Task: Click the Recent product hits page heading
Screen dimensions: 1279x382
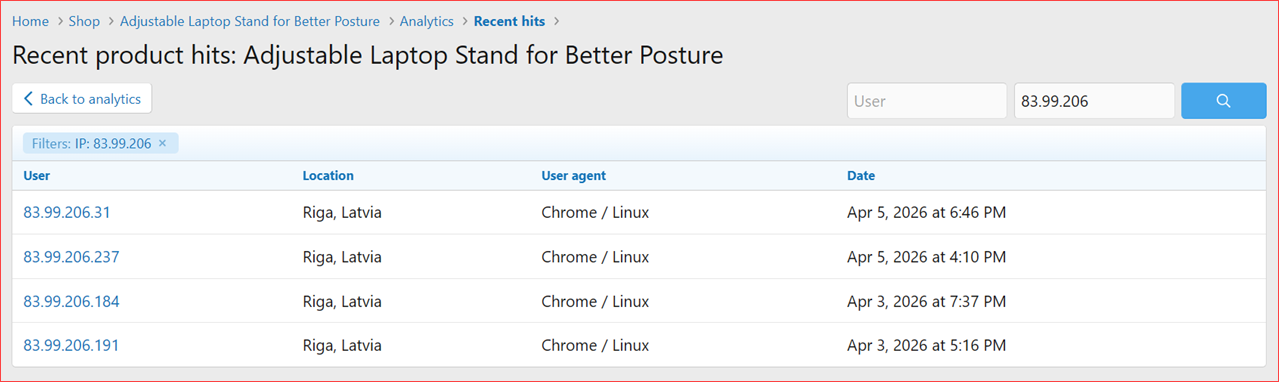Action: 368,55
